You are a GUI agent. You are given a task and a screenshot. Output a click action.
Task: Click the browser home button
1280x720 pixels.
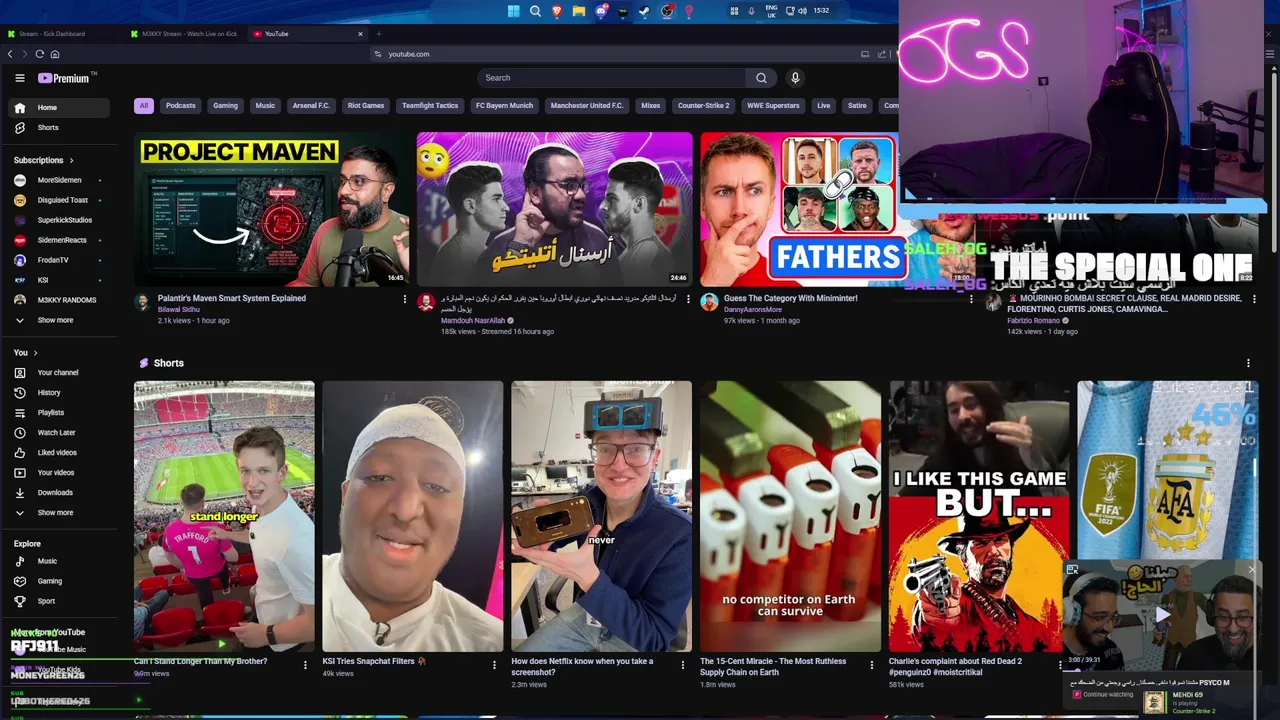[54, 54]
